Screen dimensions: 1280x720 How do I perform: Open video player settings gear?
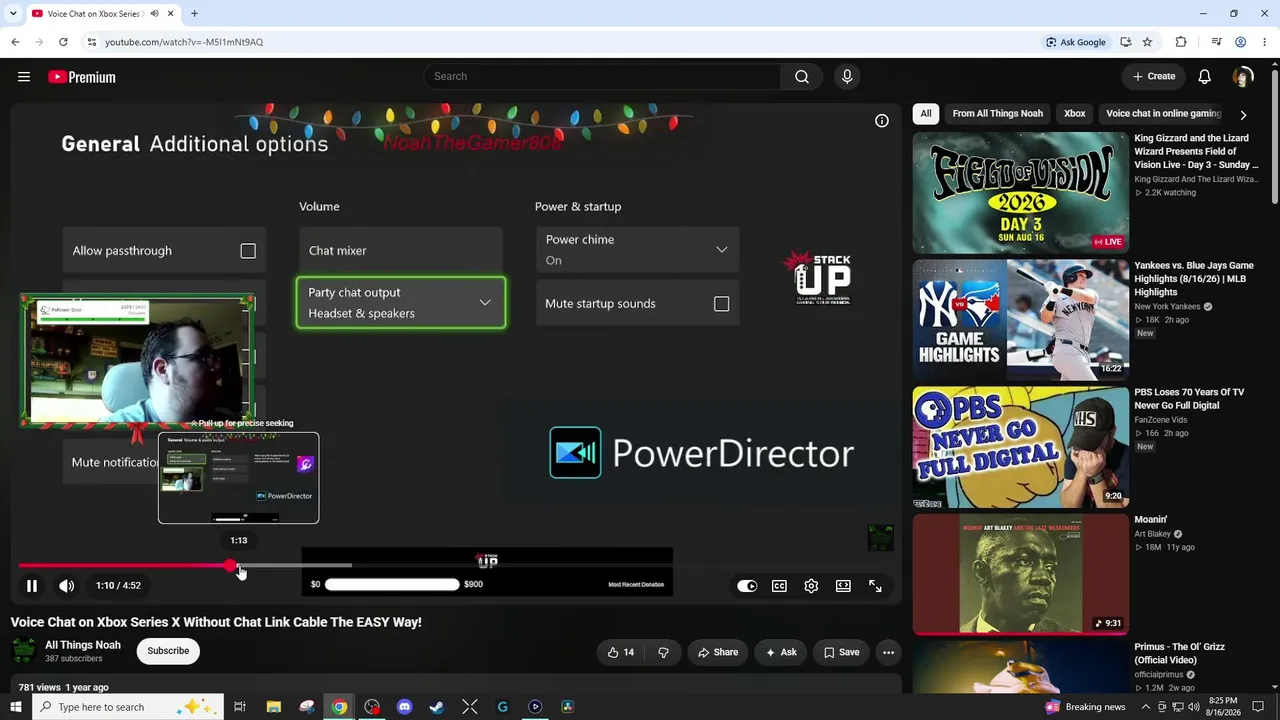[811, 586]
